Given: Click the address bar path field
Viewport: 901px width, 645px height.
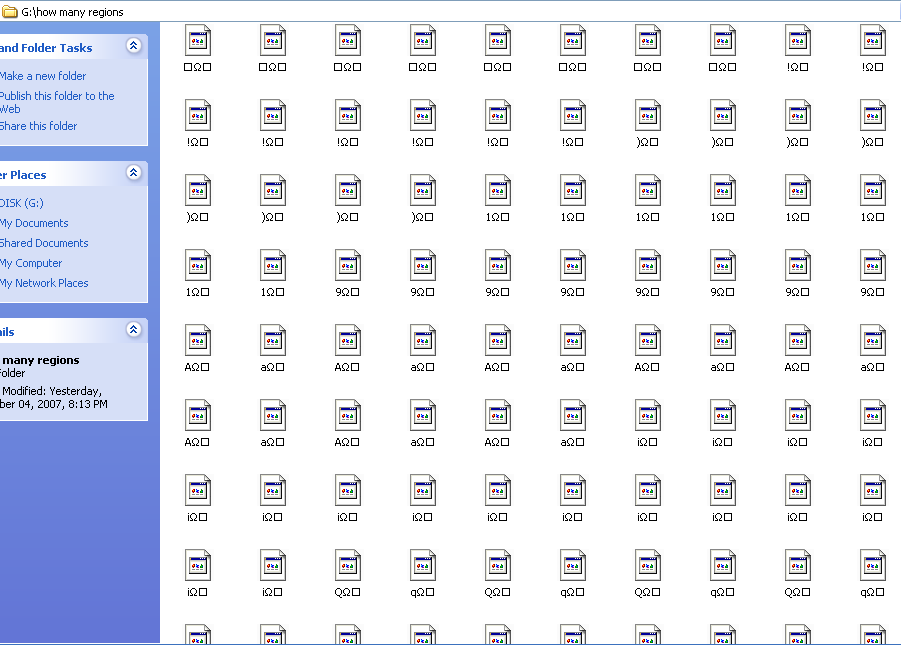Looking at the screenshot, I should click(x=400, y=12).
